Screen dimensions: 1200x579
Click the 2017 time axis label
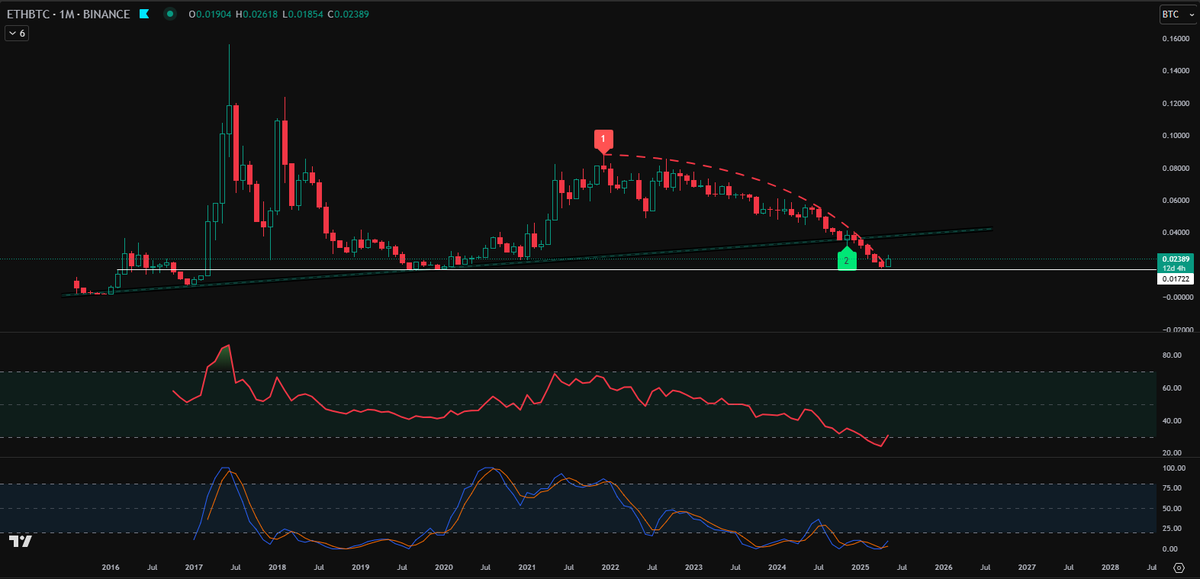(193, 567)
